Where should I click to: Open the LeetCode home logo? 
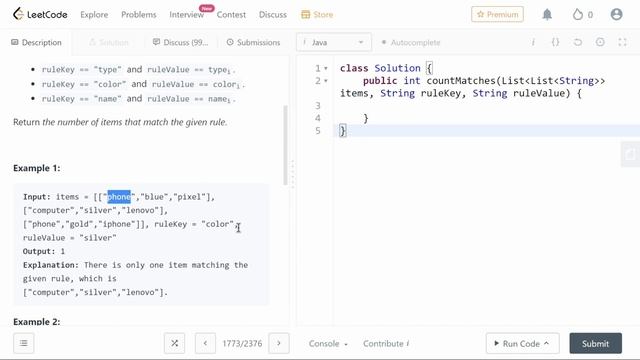tap(40, 14)
